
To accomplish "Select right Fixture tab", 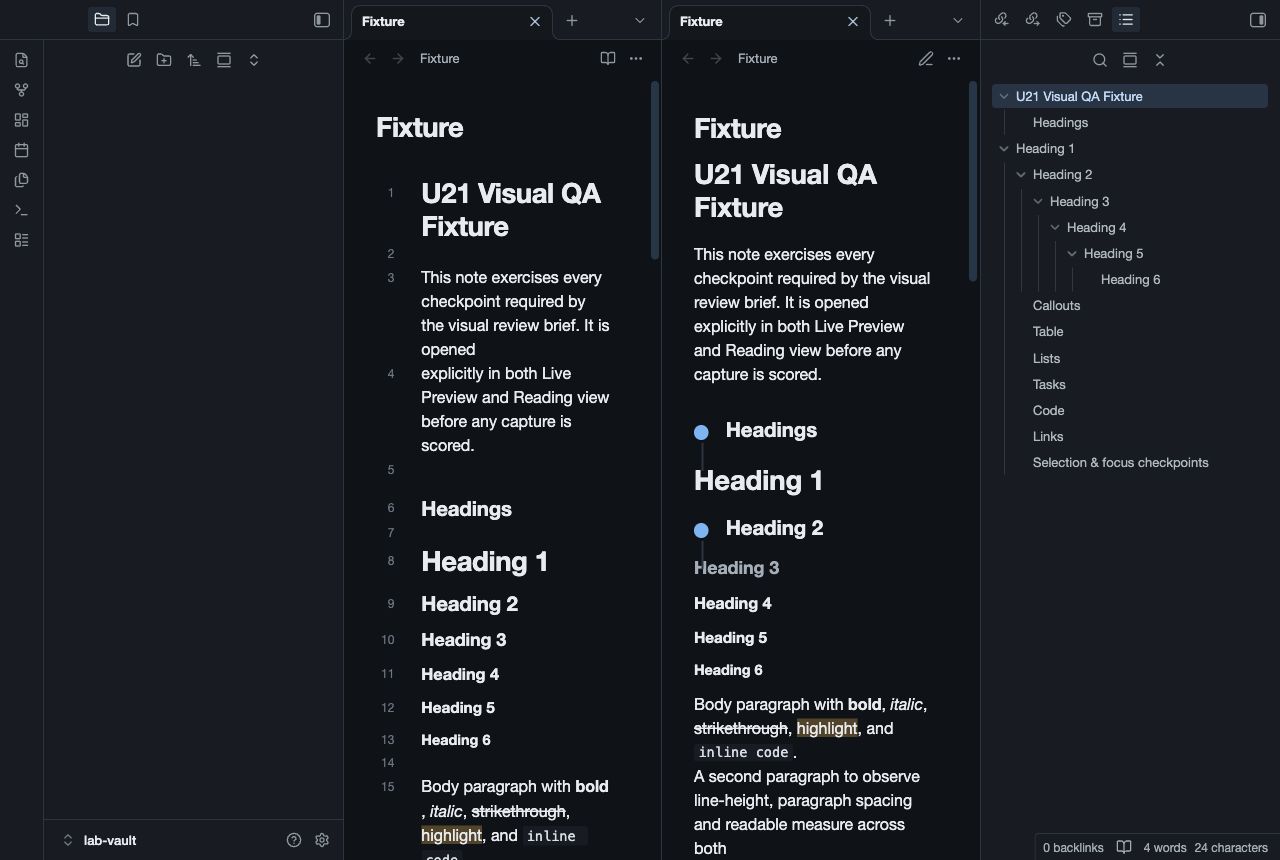I will tap(770, 21).
